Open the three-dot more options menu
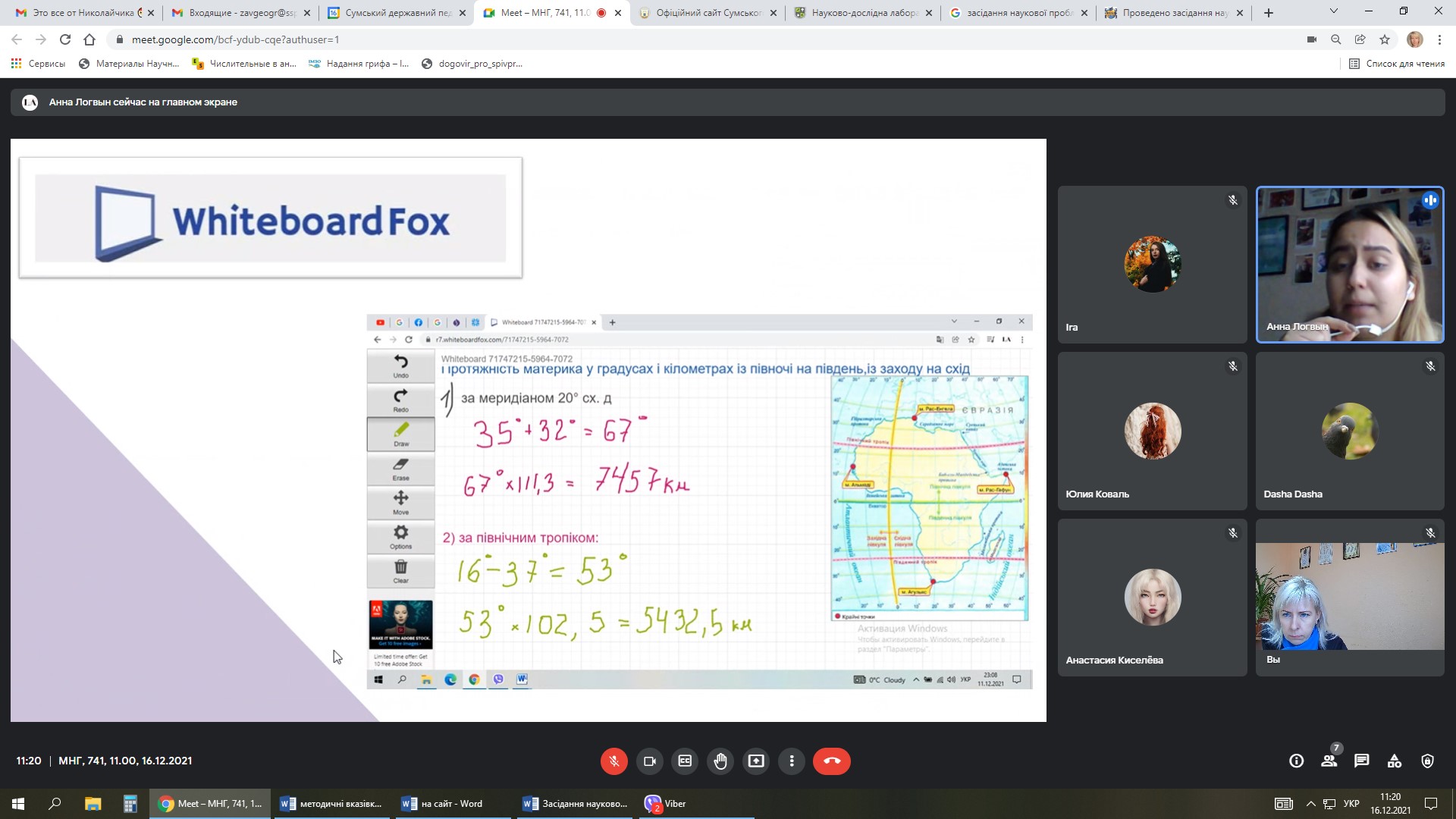Viewport: 1456px width, 819px height. pyautogui.click(x=792, y=761)
